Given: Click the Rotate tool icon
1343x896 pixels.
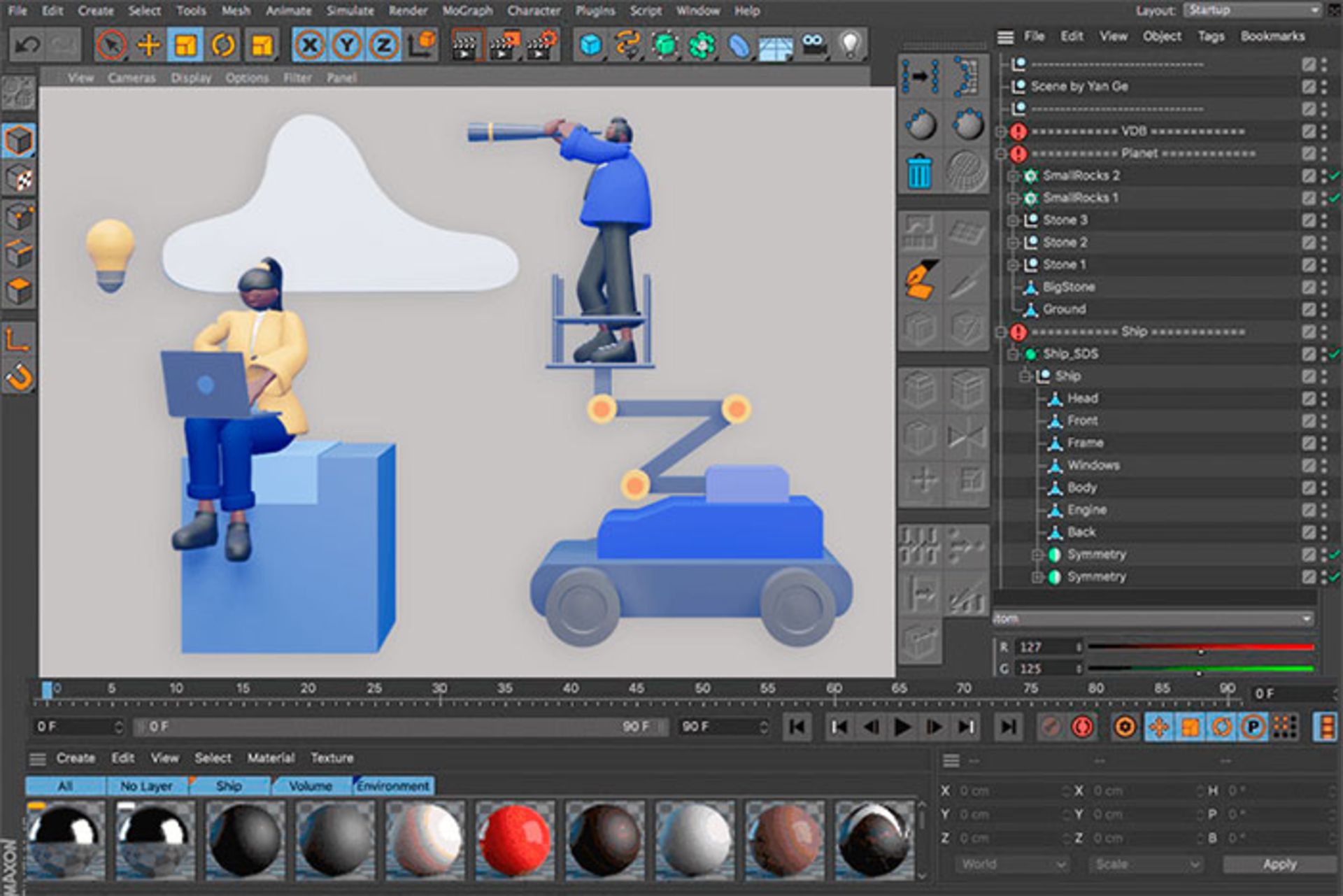Looking at the screenshot, I should [222, 44].
